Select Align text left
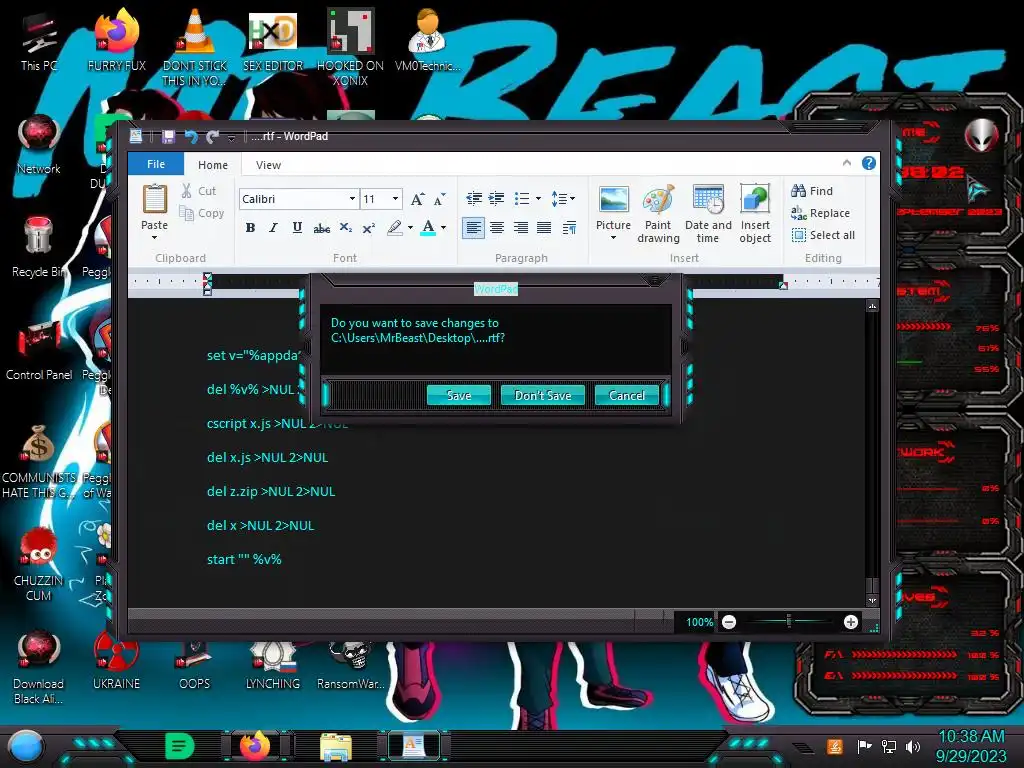1024x768 pixels. [x=473, y=227]
